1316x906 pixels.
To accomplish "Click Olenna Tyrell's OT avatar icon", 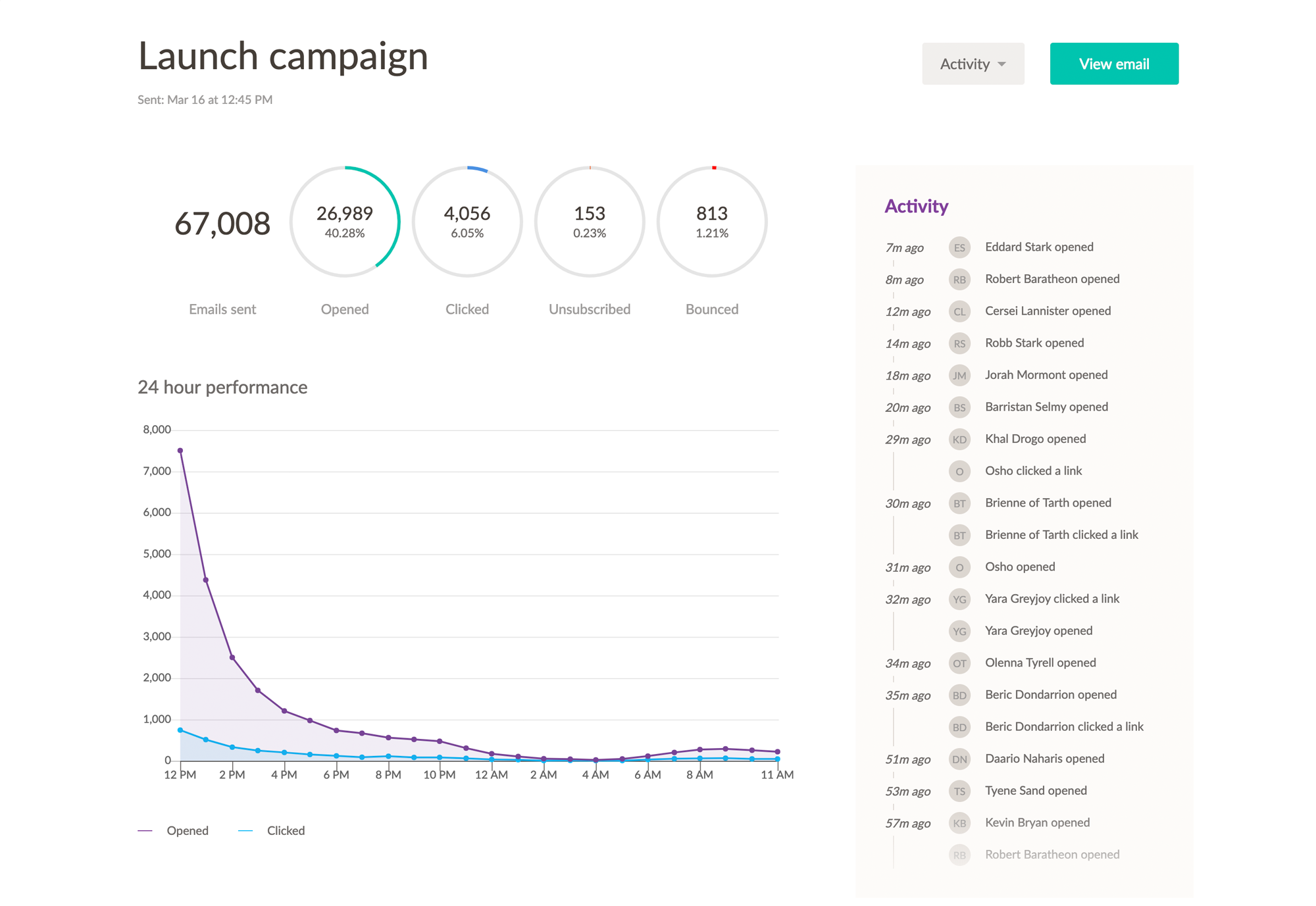I will (959, 663).
